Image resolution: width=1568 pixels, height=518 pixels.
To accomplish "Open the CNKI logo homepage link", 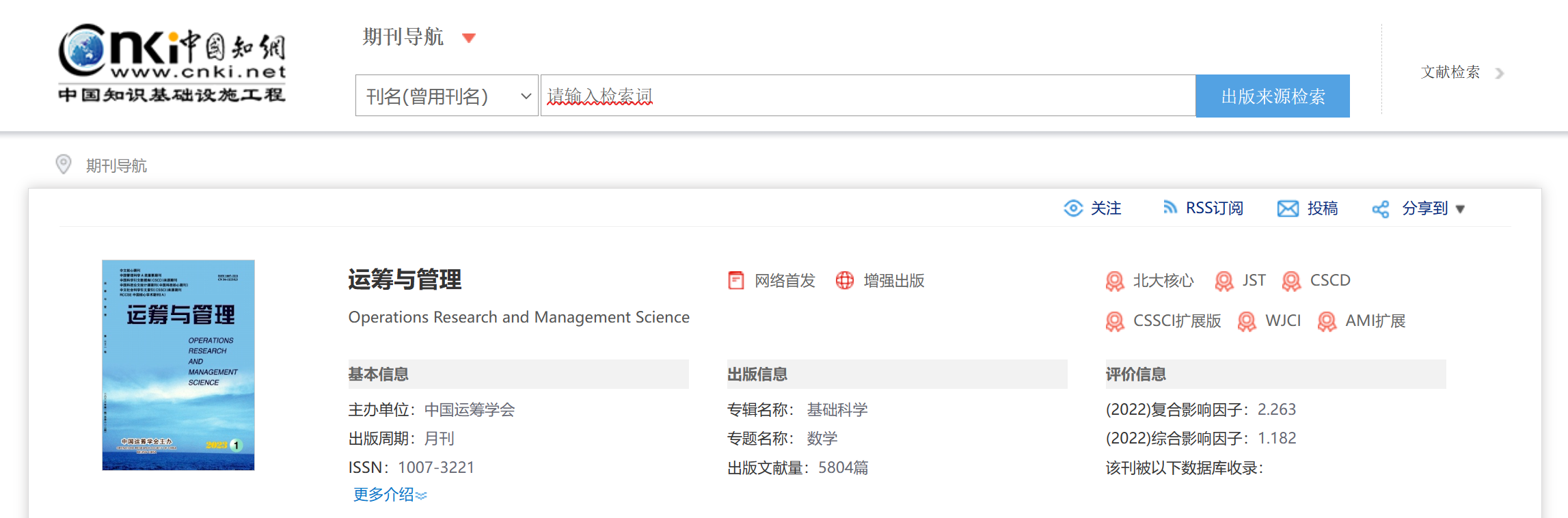I will (172, 64).
